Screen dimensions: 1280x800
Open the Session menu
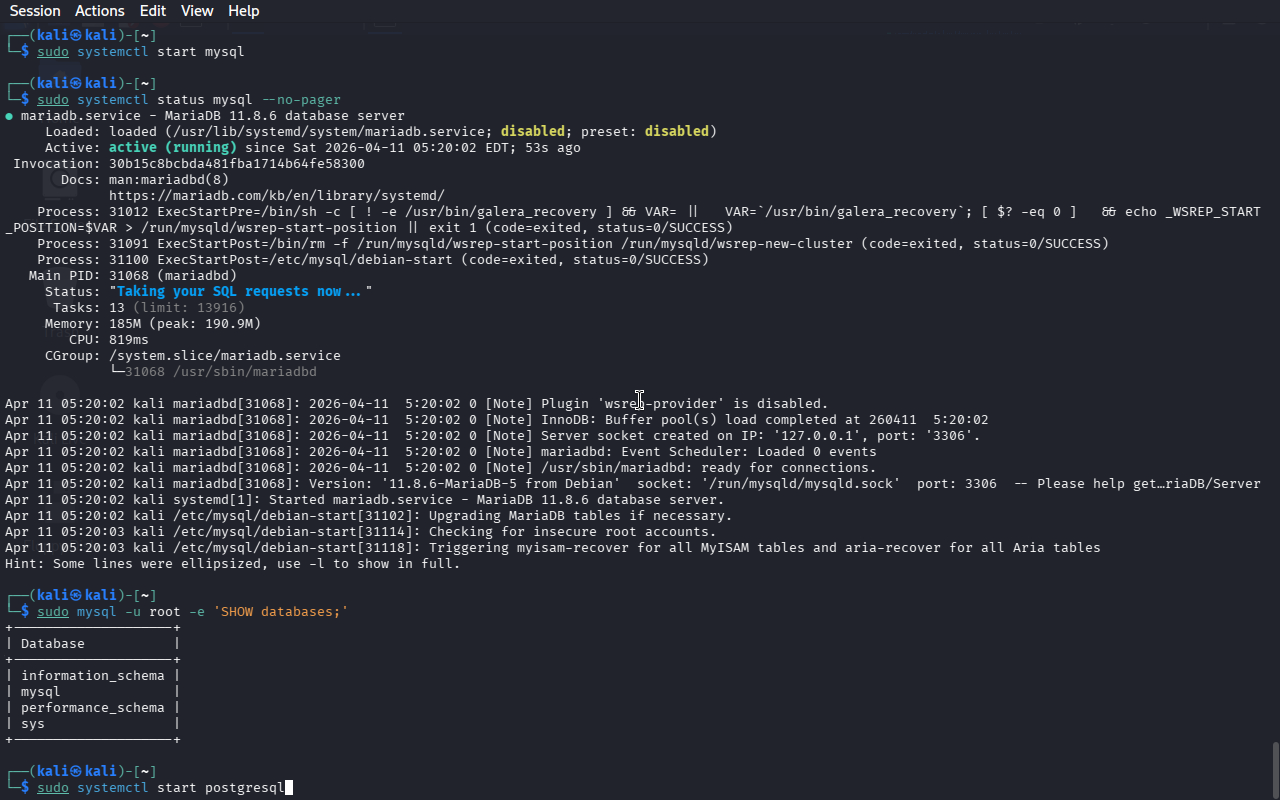35,11
